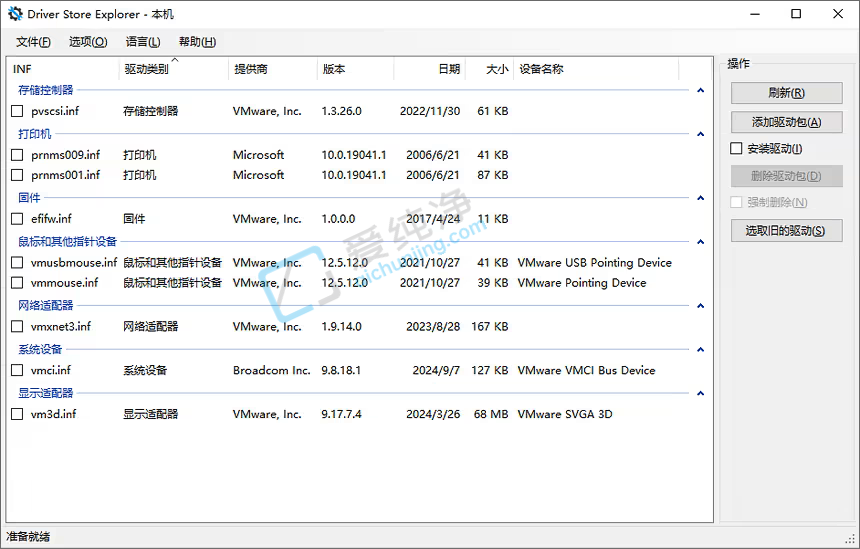
Task: Click the 准备就绪 status bar text
Action: (x=28, y=536)
